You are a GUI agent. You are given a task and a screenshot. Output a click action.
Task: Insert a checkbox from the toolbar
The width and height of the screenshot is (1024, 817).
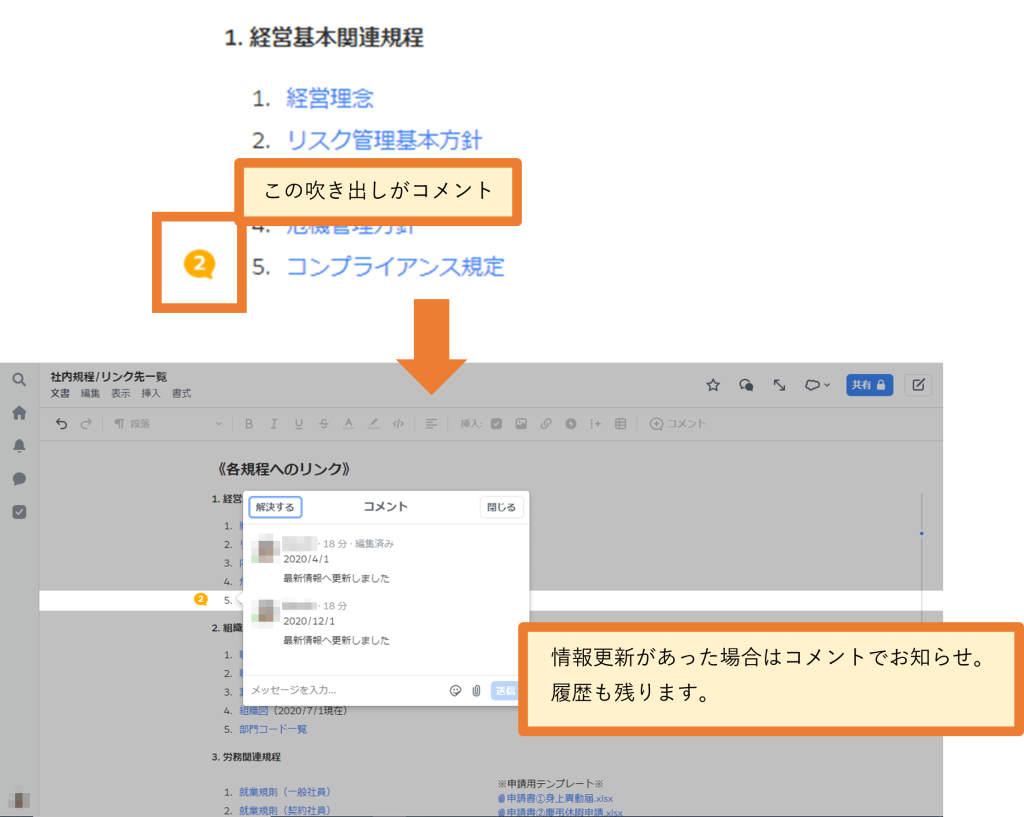click(496, 424)
